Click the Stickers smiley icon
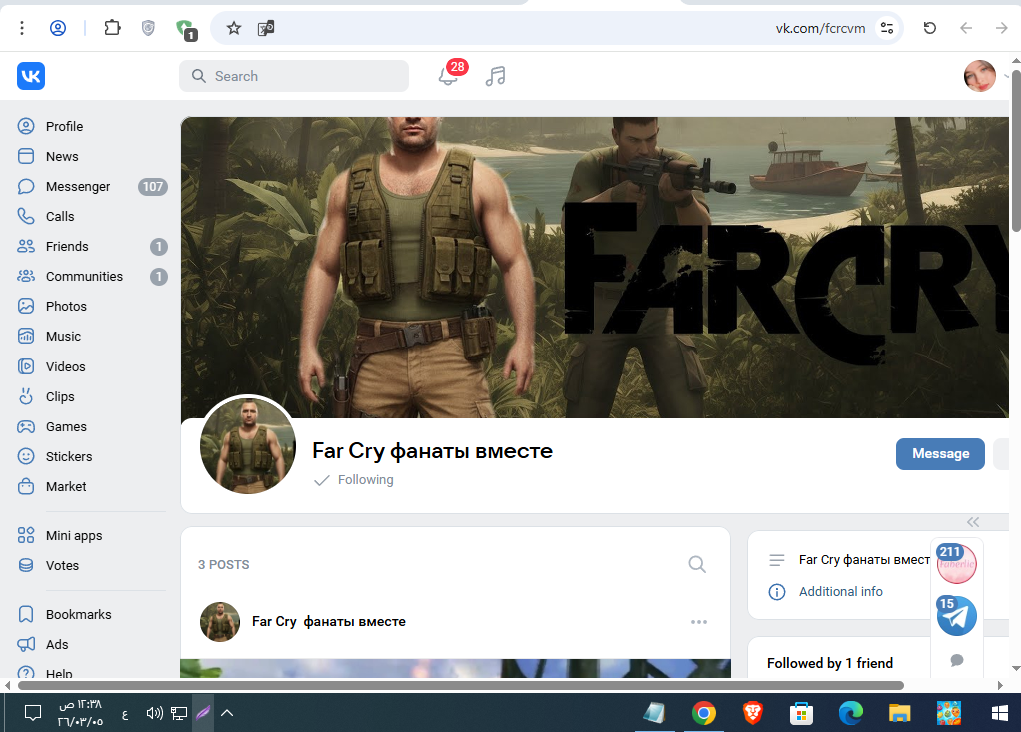This screenshot has height=732, width=1021. [26, 456]
